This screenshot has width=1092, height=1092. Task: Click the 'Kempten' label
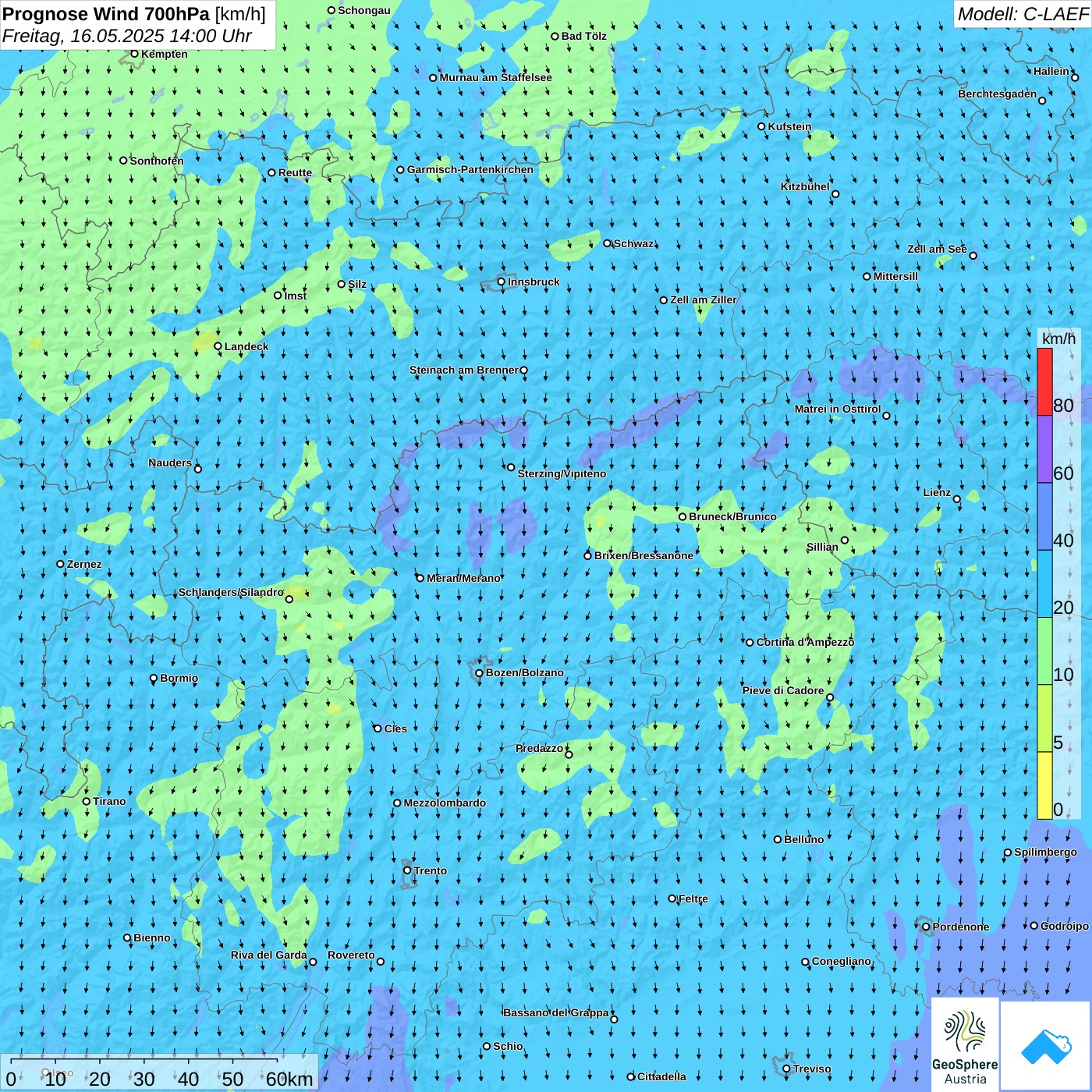(x=164, y=54)
